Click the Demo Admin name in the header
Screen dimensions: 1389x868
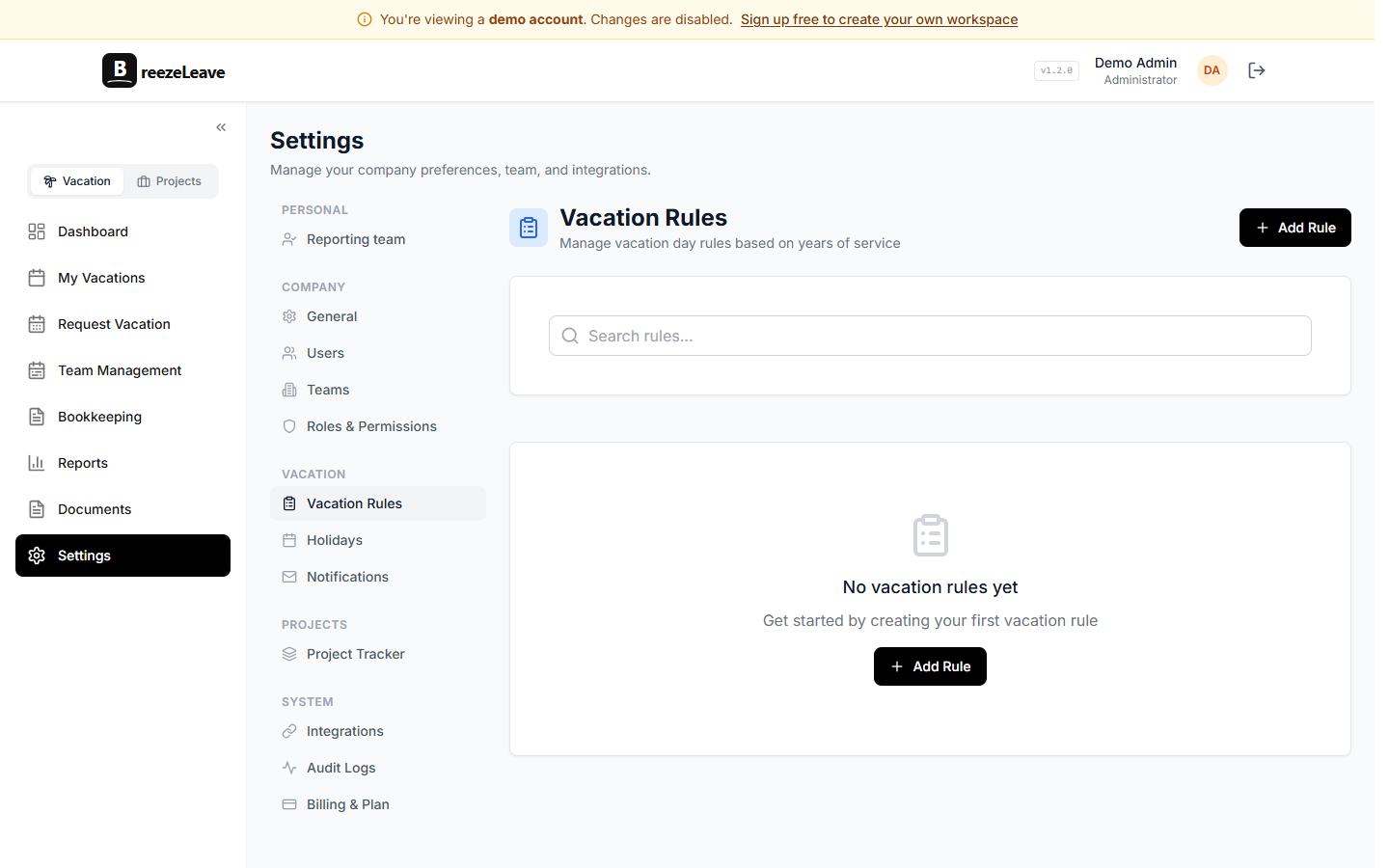(x=1135, y=63)
